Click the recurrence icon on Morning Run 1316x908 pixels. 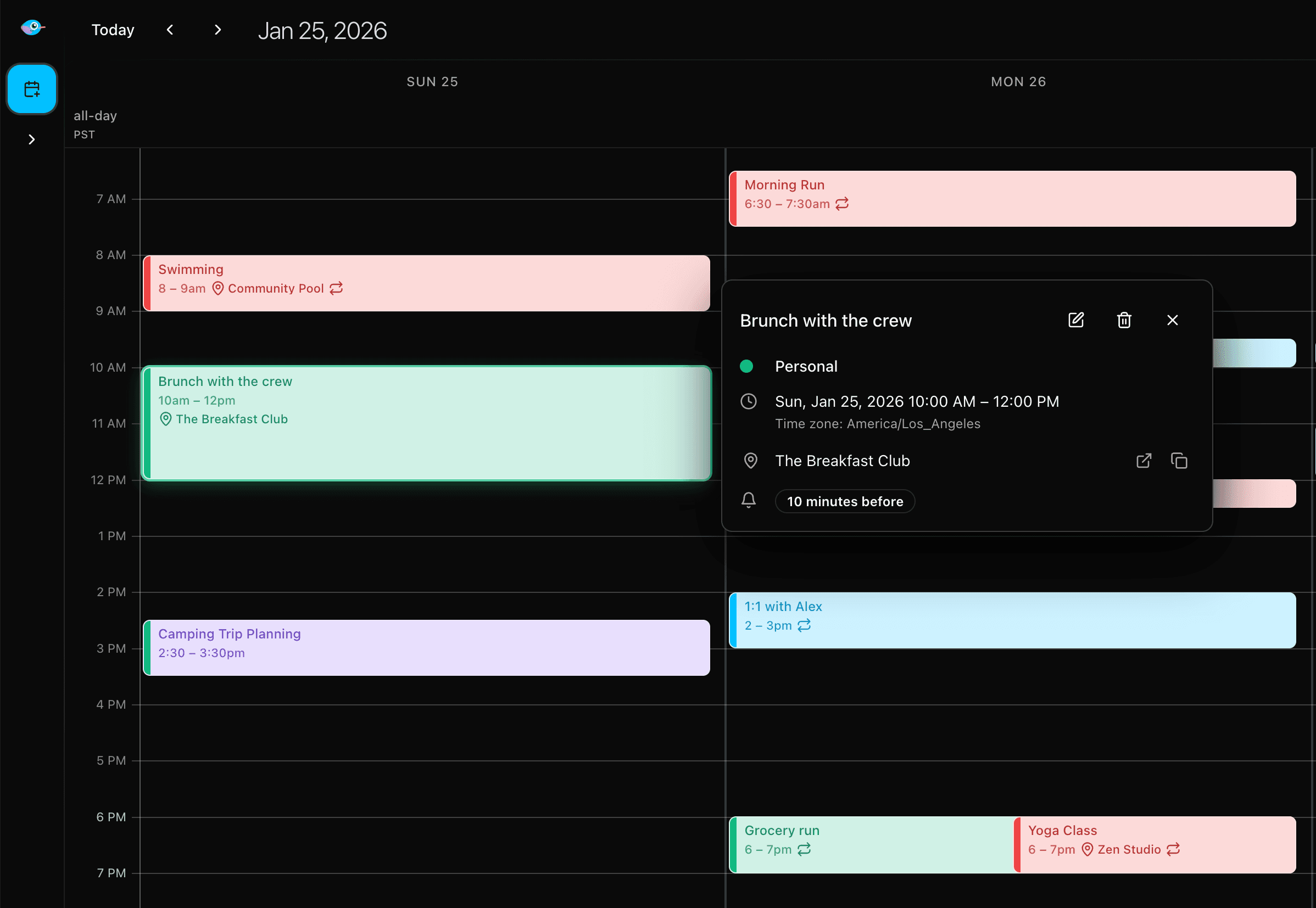click(x=842, y=204)
